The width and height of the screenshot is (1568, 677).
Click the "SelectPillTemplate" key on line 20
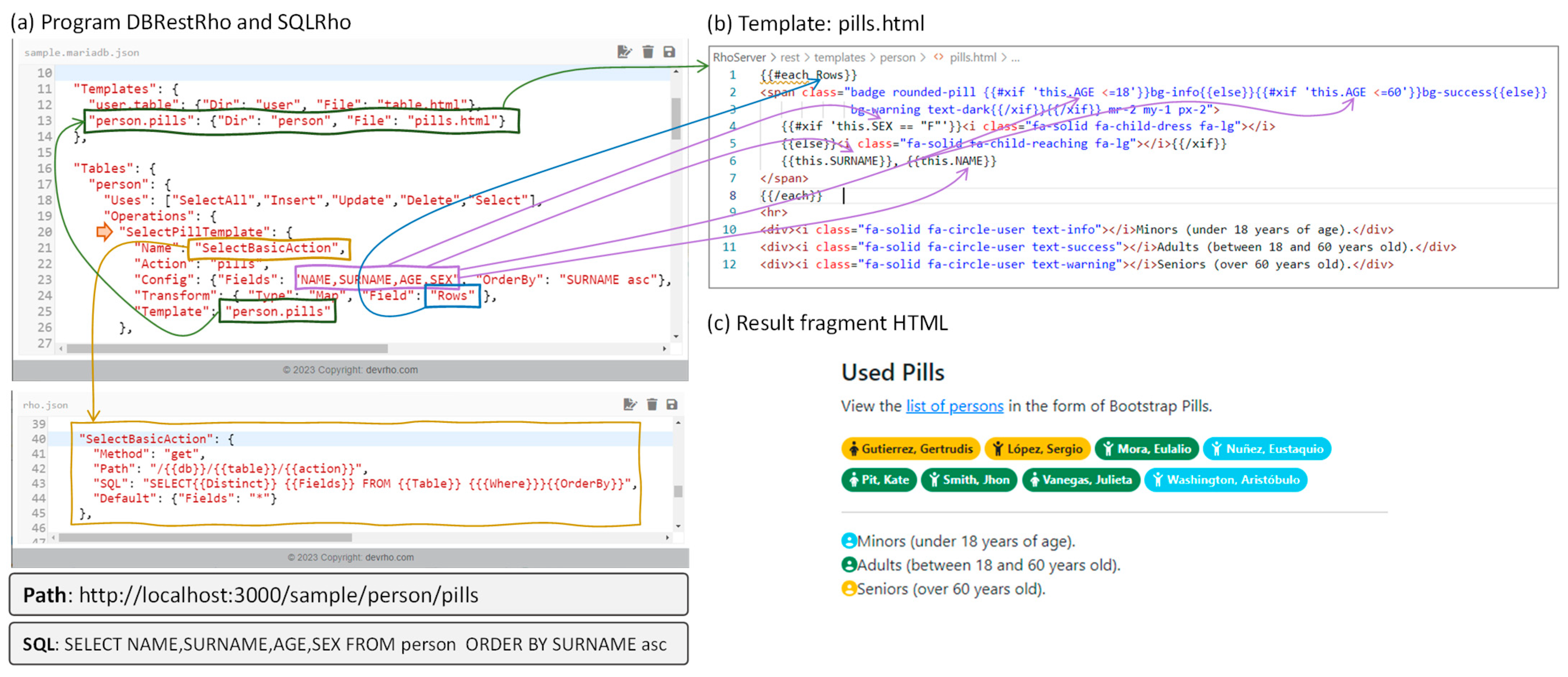[194, 232]
